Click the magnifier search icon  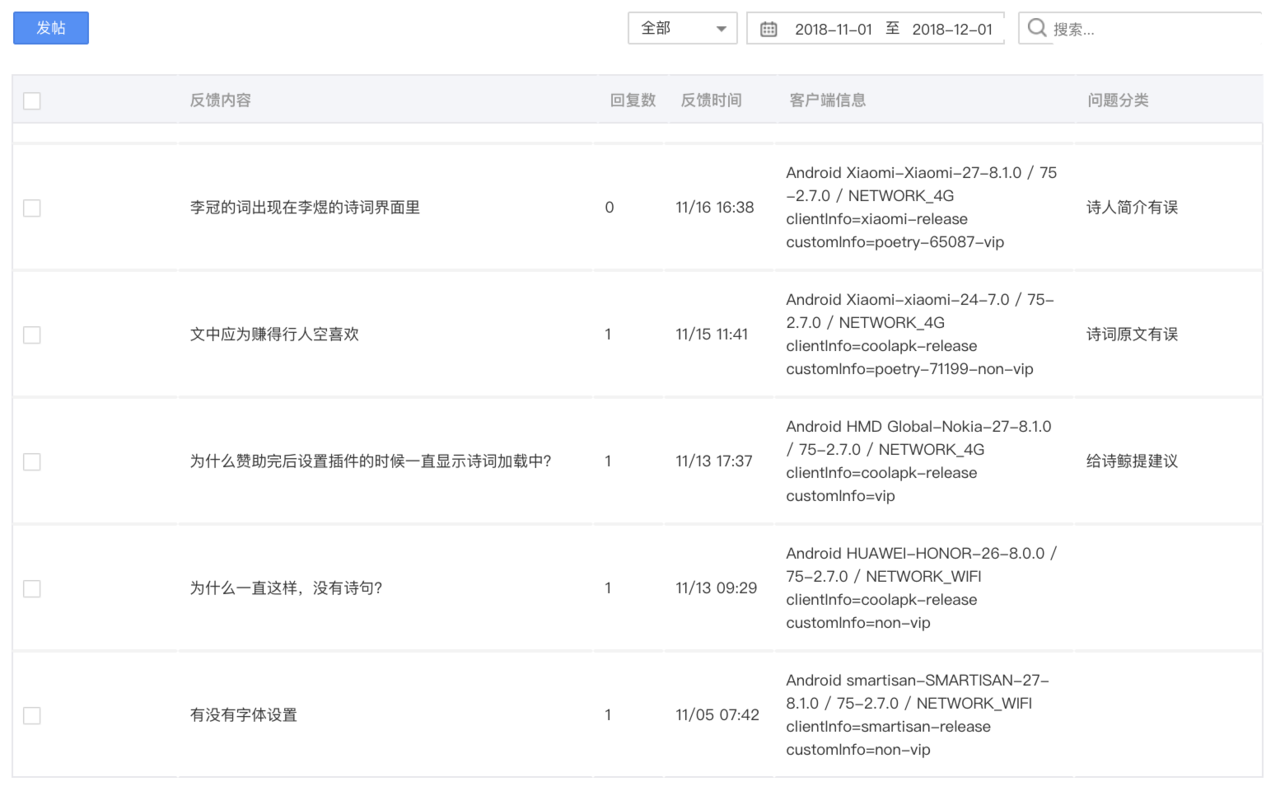pyautogui.click(x=1037, y=28)
